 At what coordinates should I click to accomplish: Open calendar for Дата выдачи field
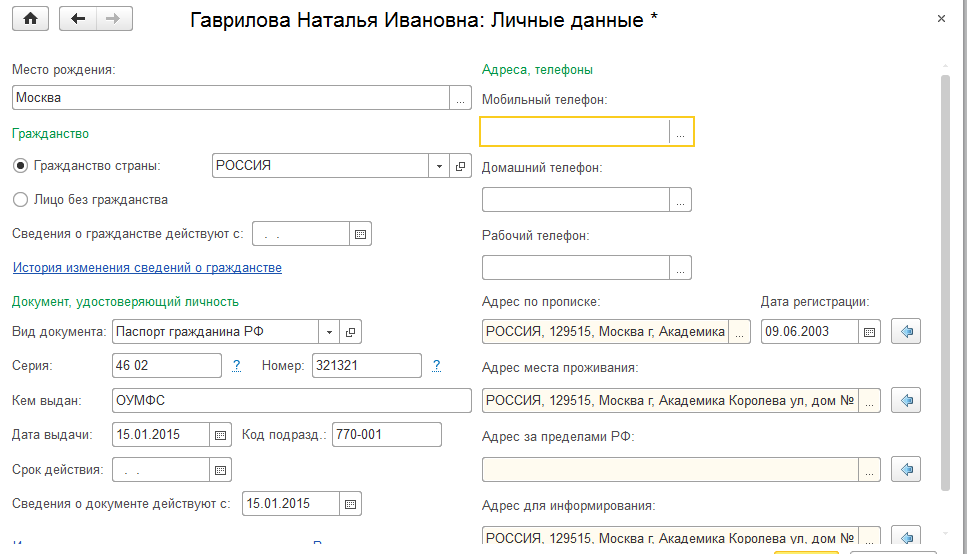pos(221,435)
